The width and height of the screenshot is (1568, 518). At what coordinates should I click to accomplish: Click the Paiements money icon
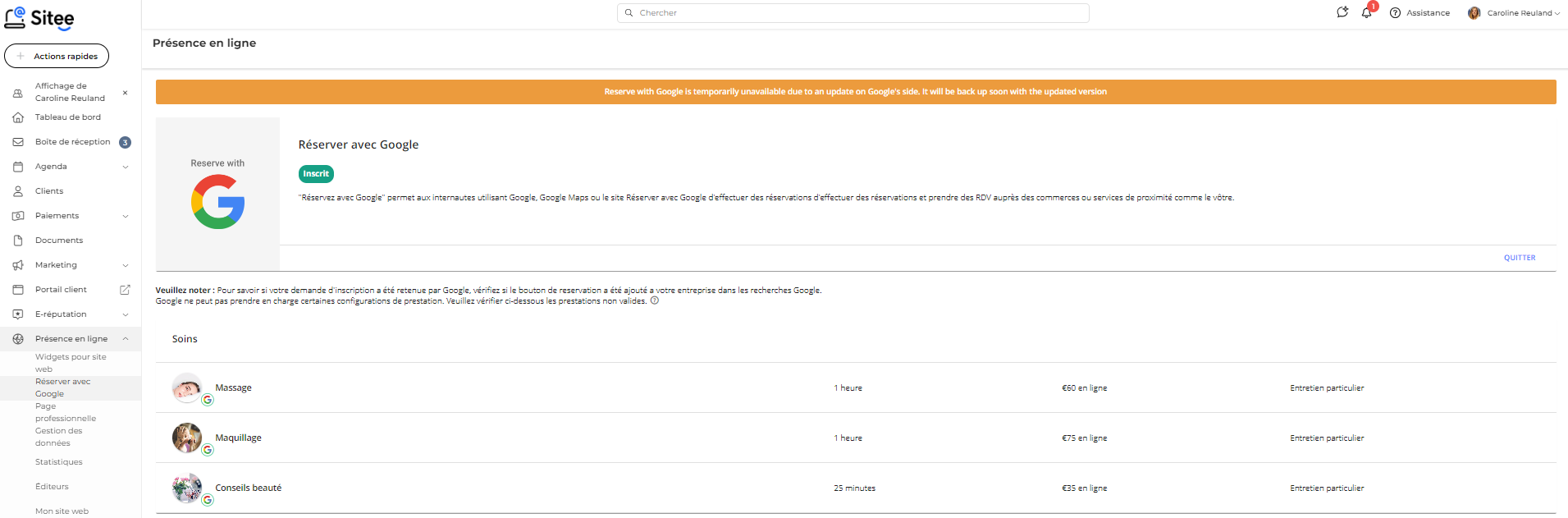(x=18, y=216)
